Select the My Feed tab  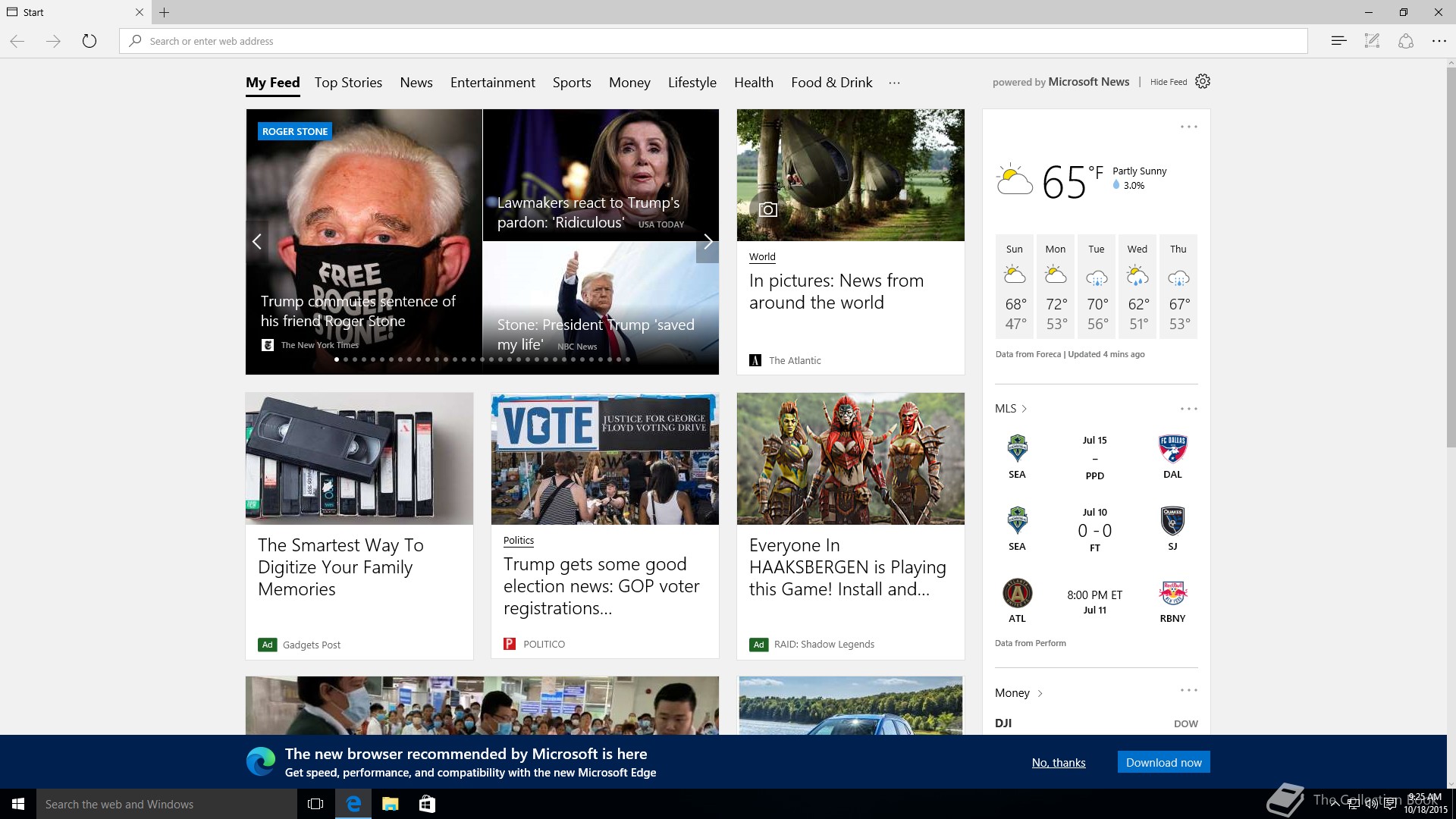[272, 83]
